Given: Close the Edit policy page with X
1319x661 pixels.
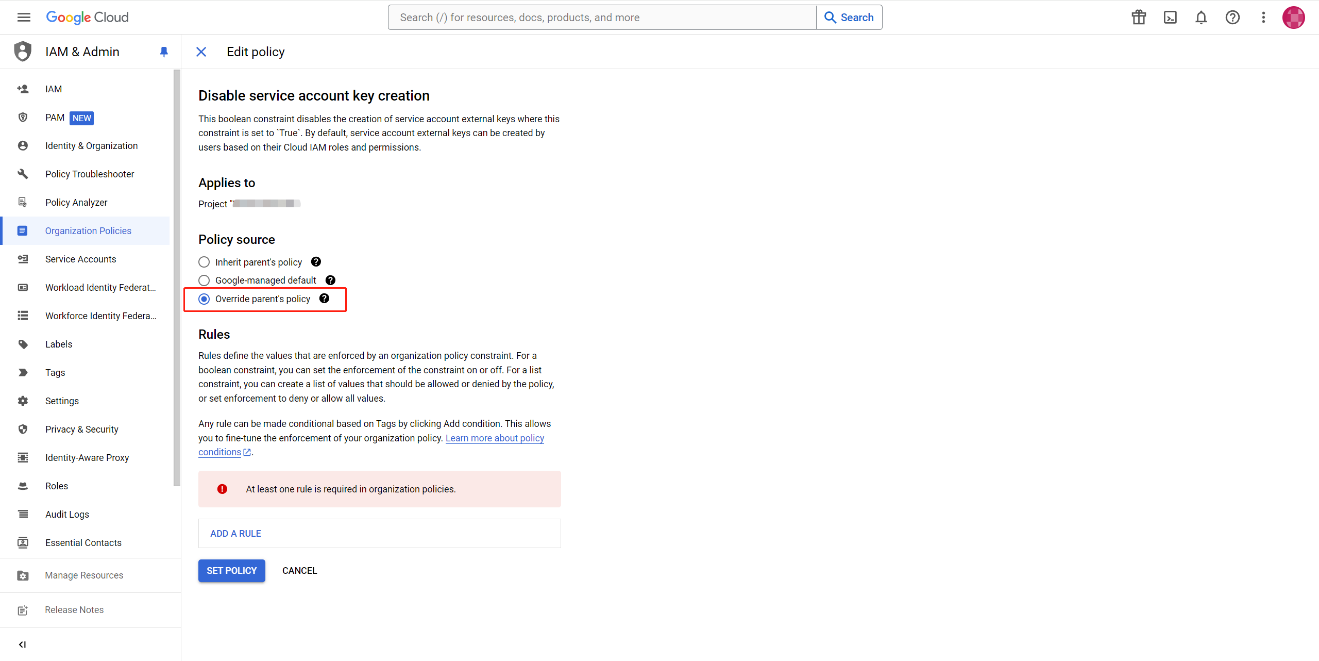Looking at the screenshot, I should point(201,52).
